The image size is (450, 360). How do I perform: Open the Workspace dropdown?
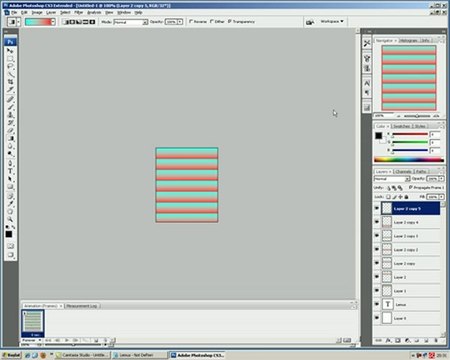click(x=332, y=21)
